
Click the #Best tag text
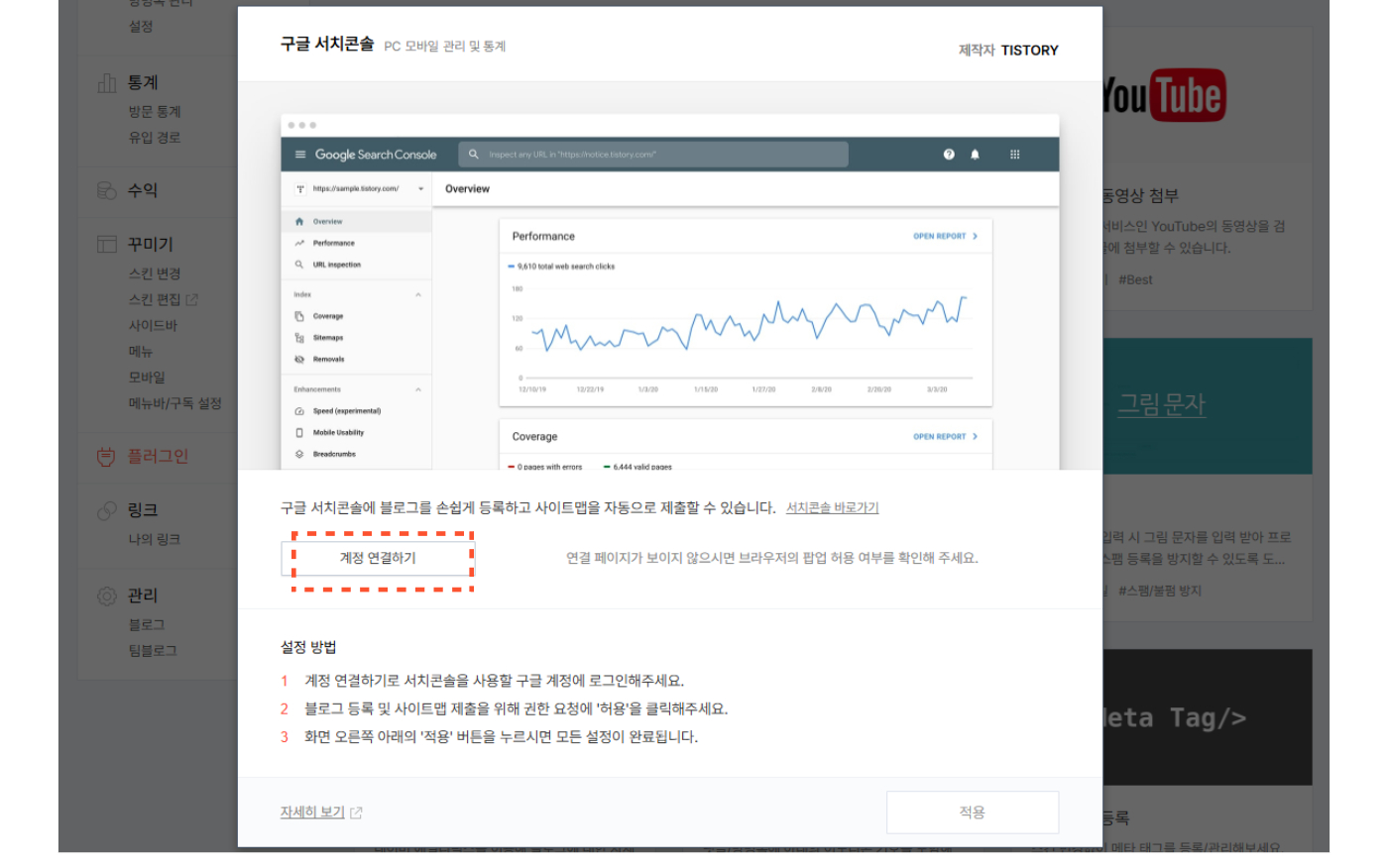[x=1135, y=279]
